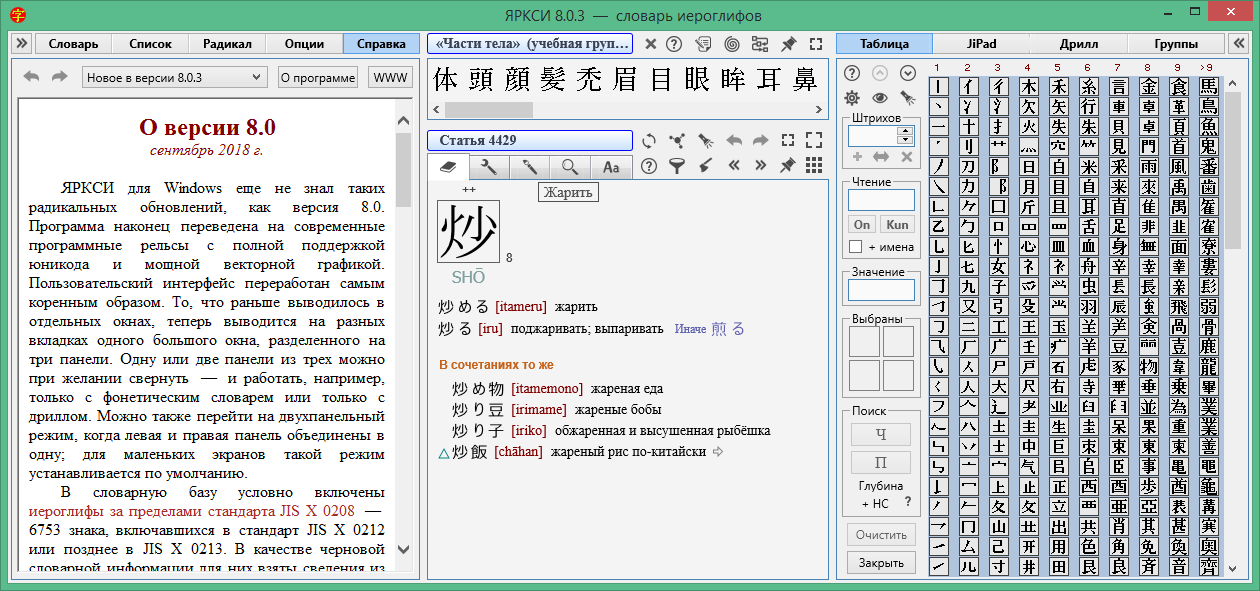1260x591 pixels.
Task: Click the Закрыть button
Action: (x=881, y=563)
